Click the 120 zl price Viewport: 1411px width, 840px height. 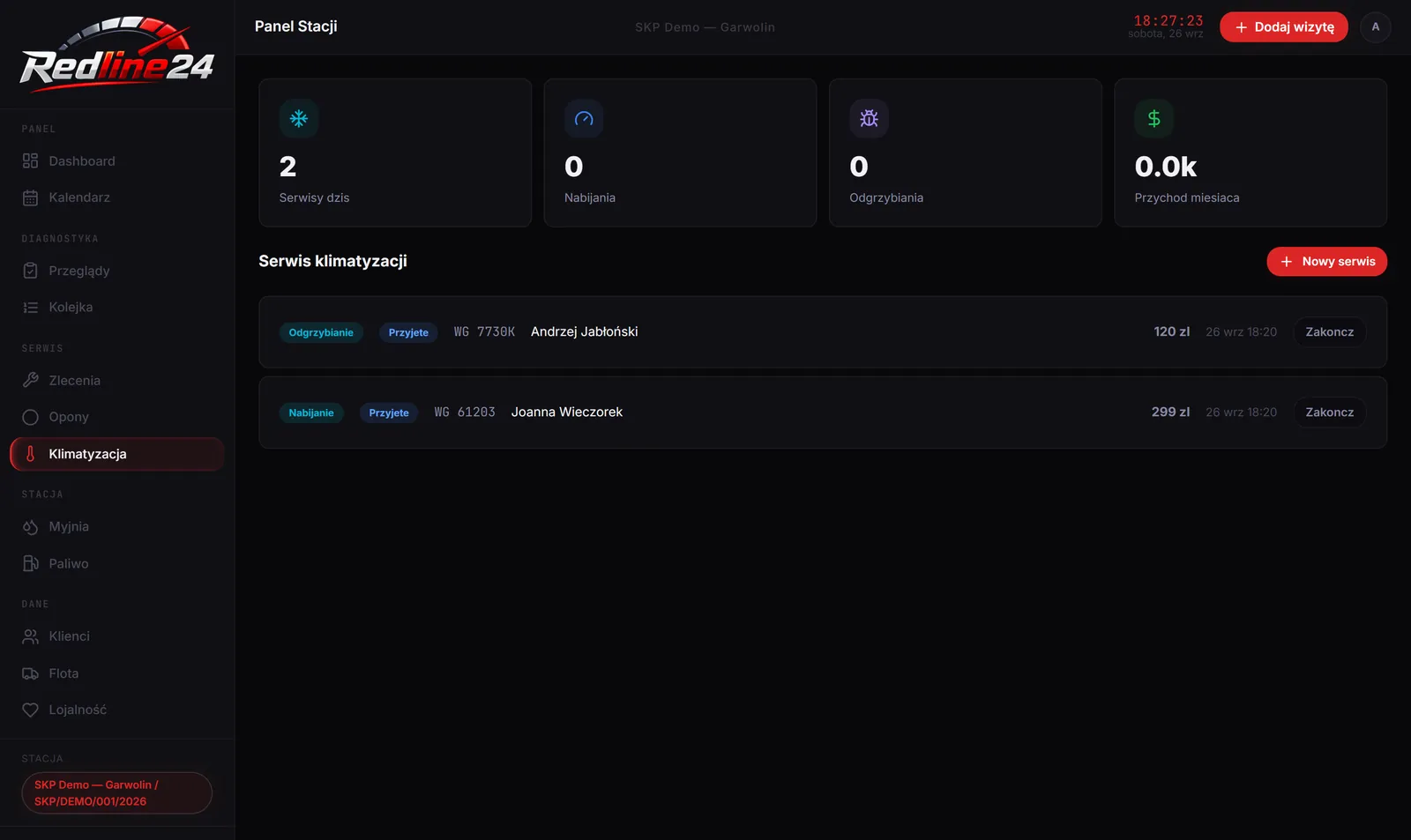1171,331
